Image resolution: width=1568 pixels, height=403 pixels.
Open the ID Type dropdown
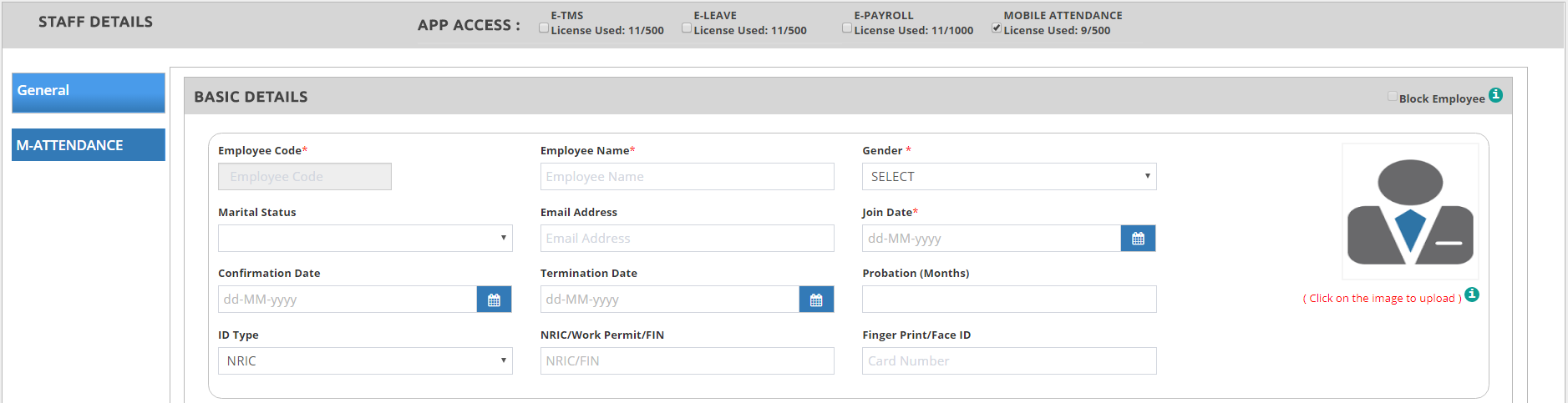pos(365,361)
